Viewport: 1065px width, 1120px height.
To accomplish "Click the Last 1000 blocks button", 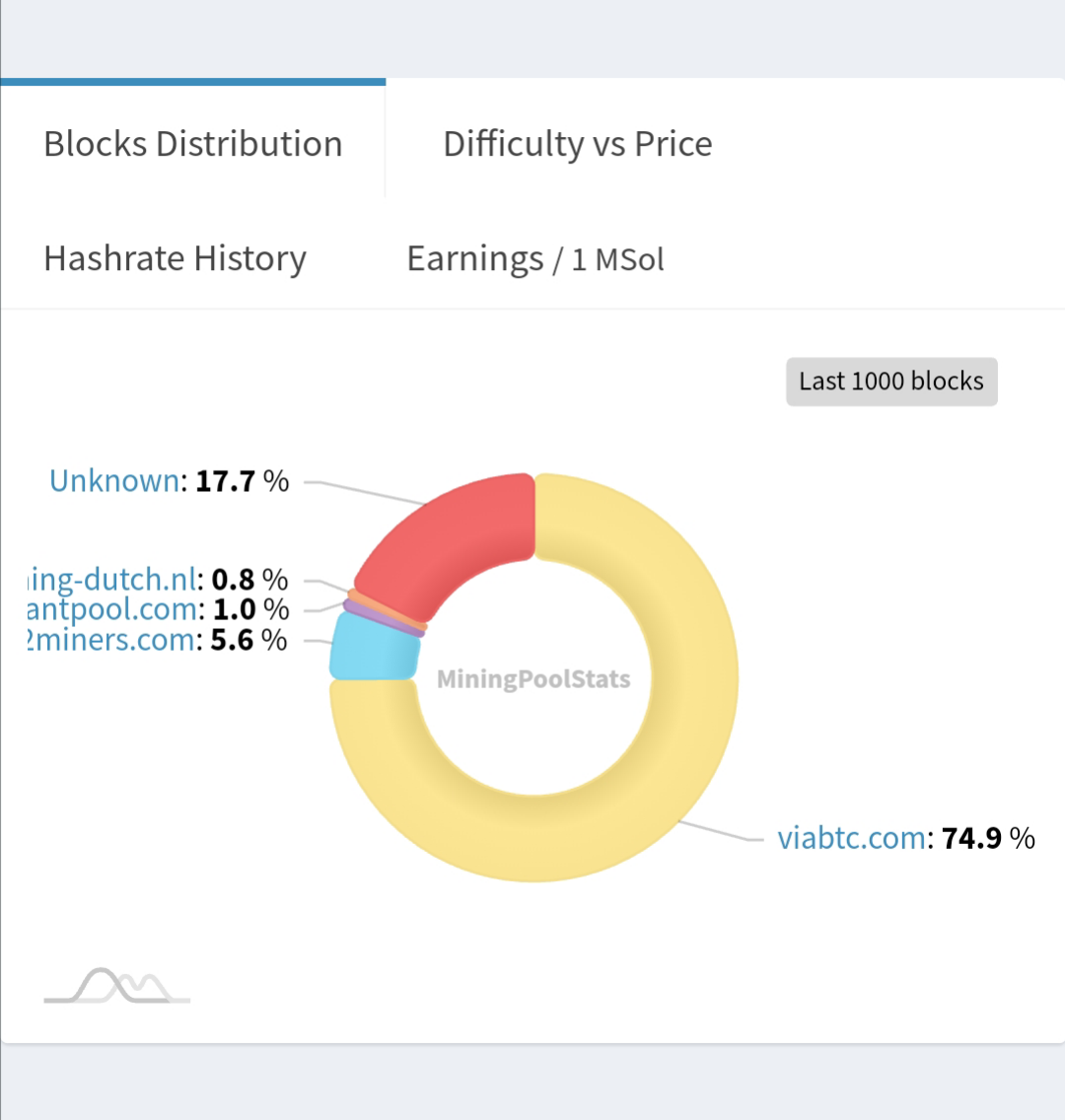I will point(891,382).
